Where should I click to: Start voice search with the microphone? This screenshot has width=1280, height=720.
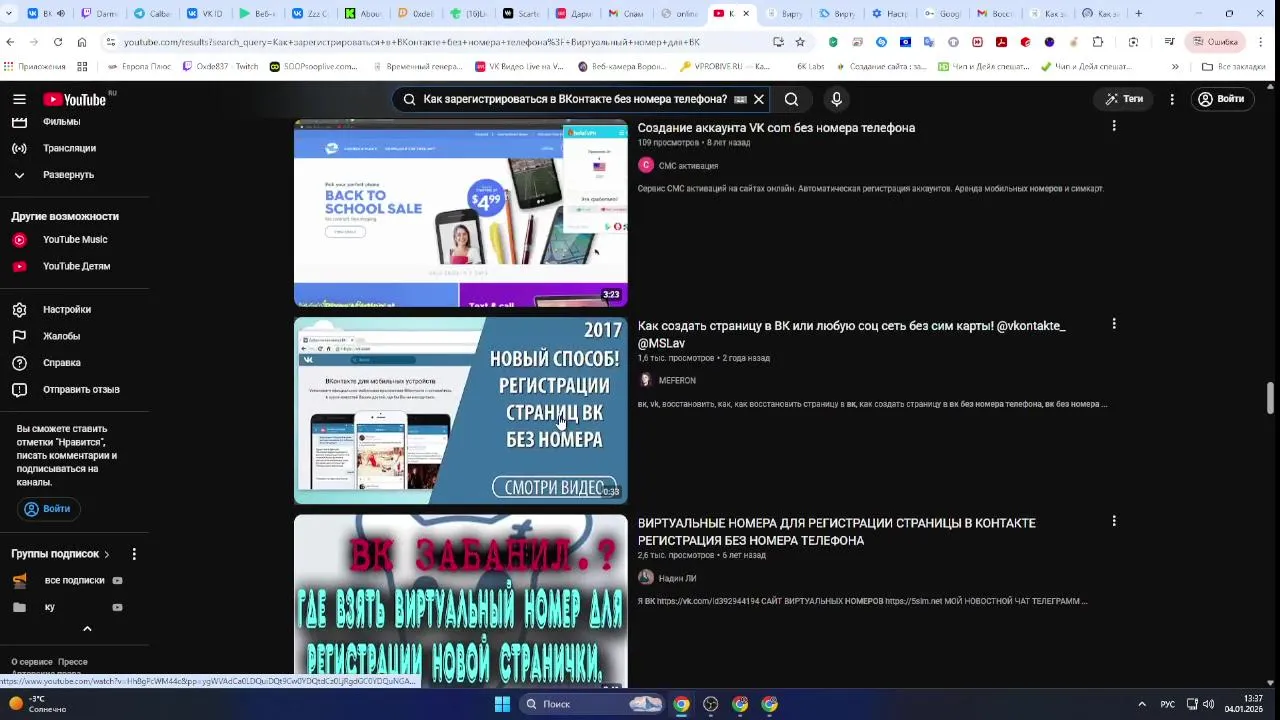(837, 99)
